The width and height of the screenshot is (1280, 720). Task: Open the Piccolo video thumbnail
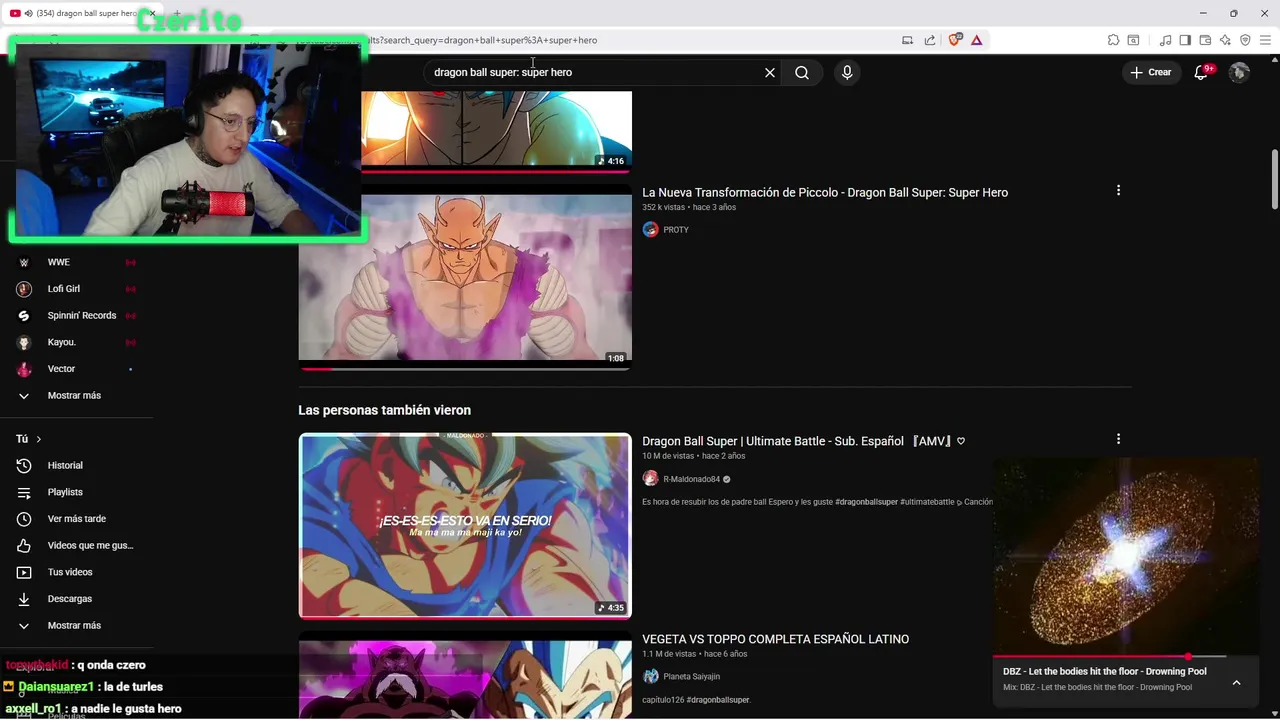465,277
